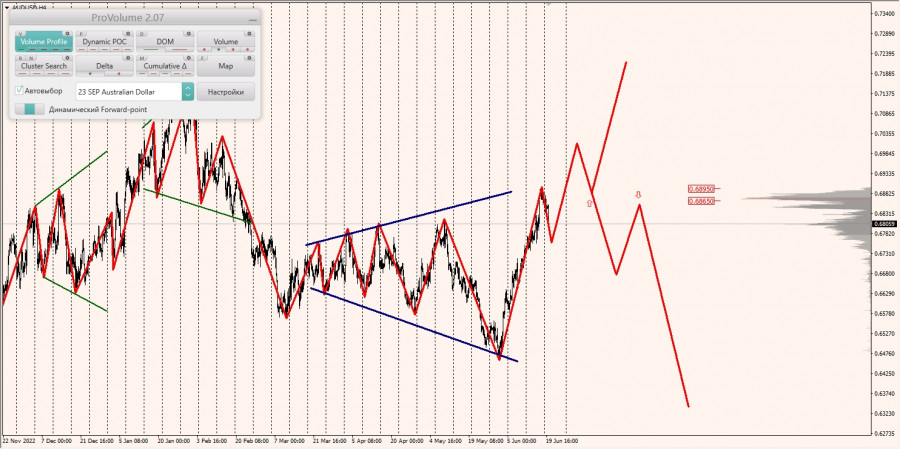Image resolution: width=900 pixels, height=449 pixels.
Task: Toggle green dot segment under Volume
Action: tap(219, 49)
